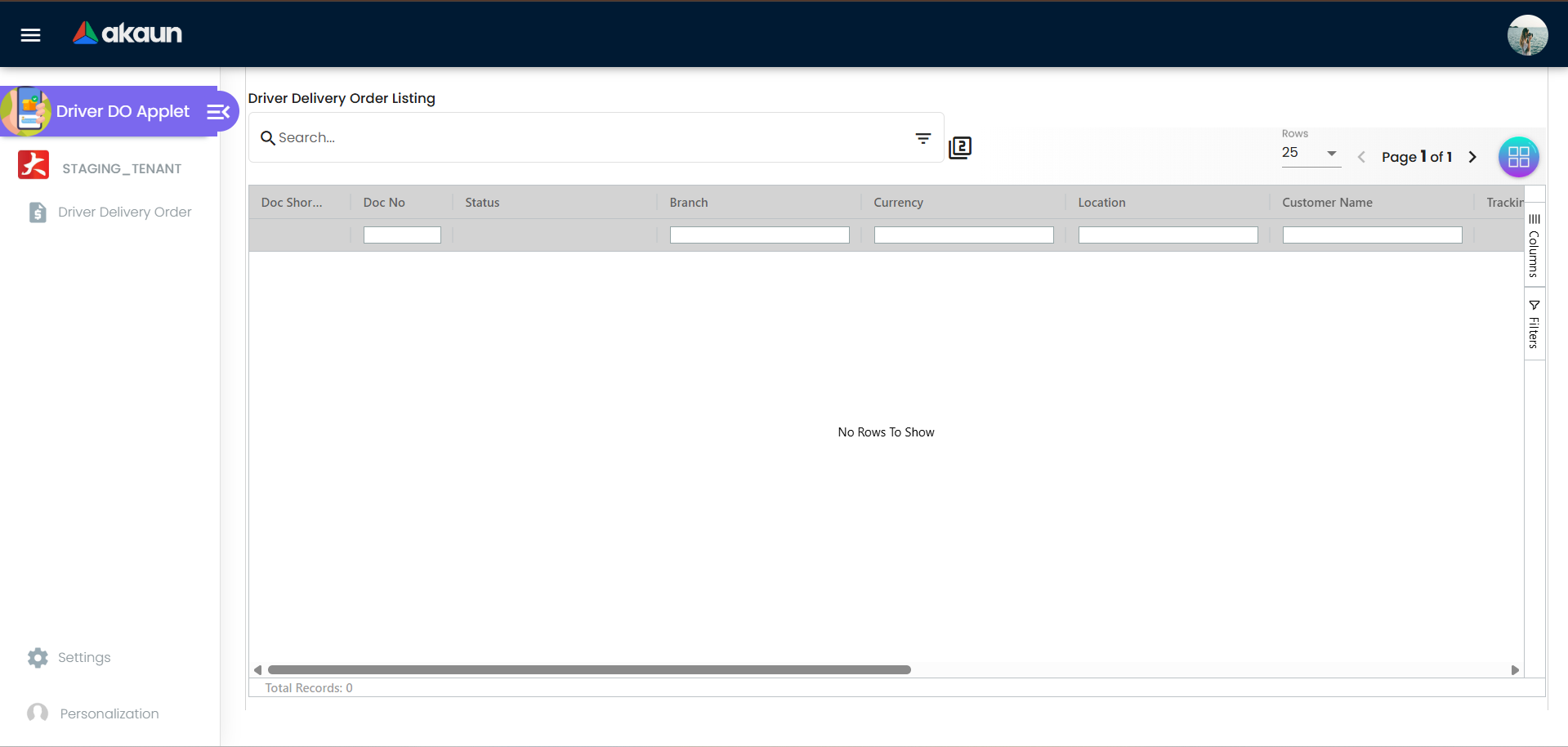Screen dimensions: 1568x747
Task: Open the hamburger menu in top navigation
Action: (29, 34)
